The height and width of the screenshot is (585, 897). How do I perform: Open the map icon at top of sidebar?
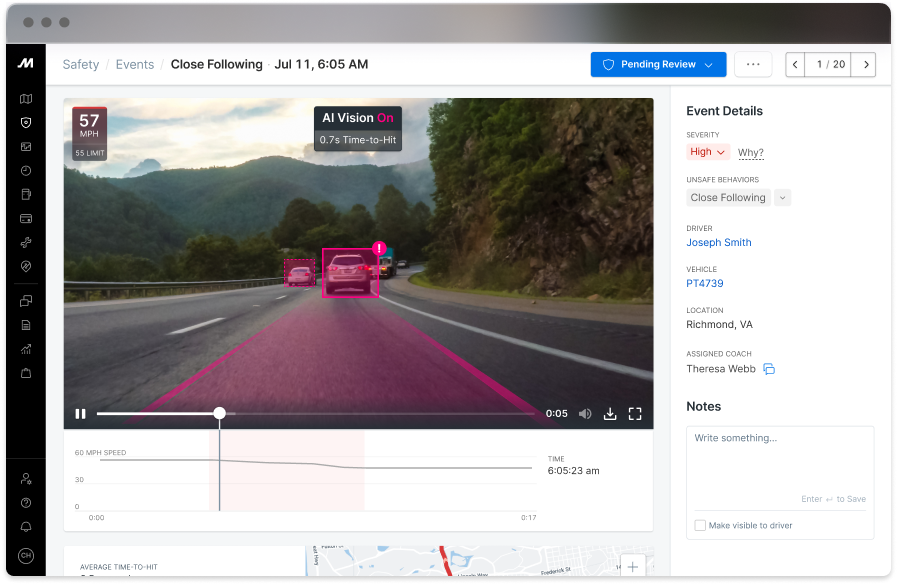(26, 98)
